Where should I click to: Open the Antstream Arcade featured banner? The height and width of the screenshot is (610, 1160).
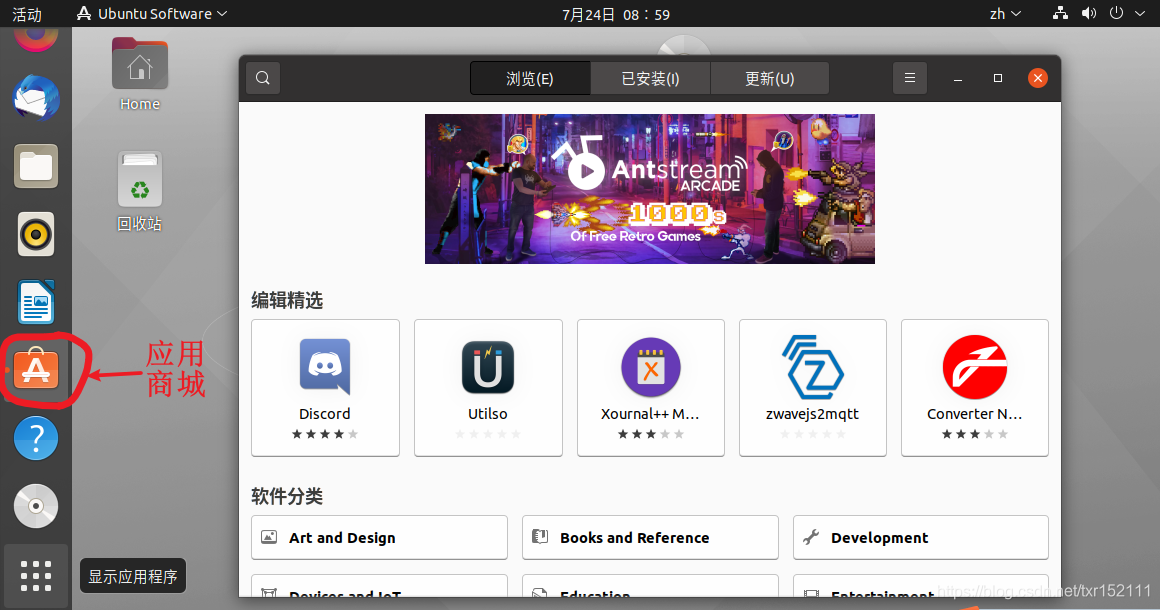[x=650, y=189]
